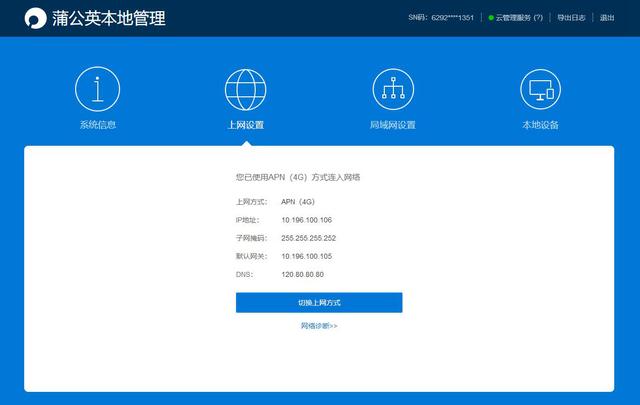Click the subnet mask 255.255.255.252

pyautogui.click(x=309, y=238)
